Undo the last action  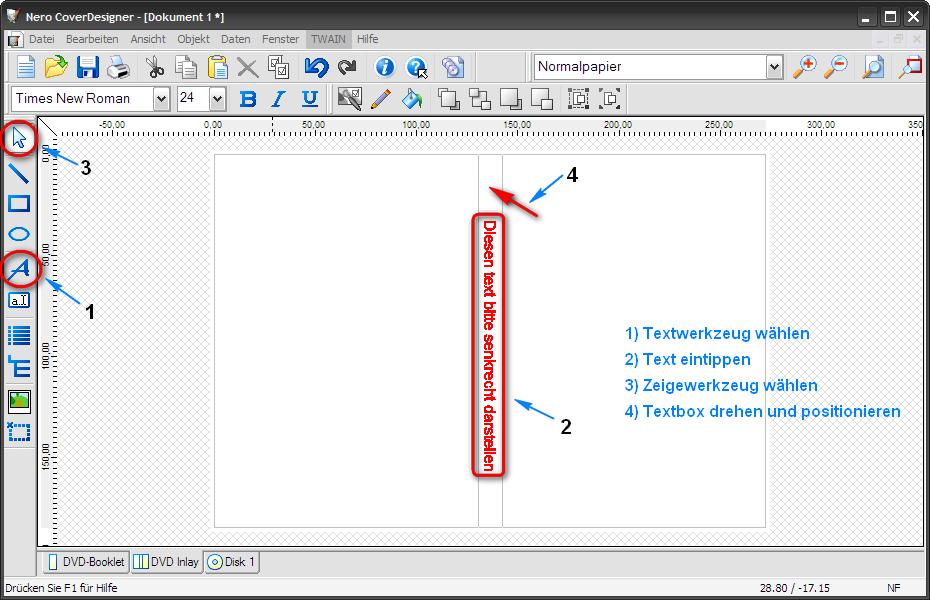tap(316, 67)
